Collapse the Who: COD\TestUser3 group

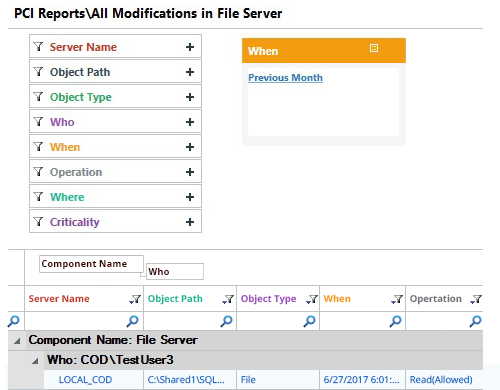(35, 361)
